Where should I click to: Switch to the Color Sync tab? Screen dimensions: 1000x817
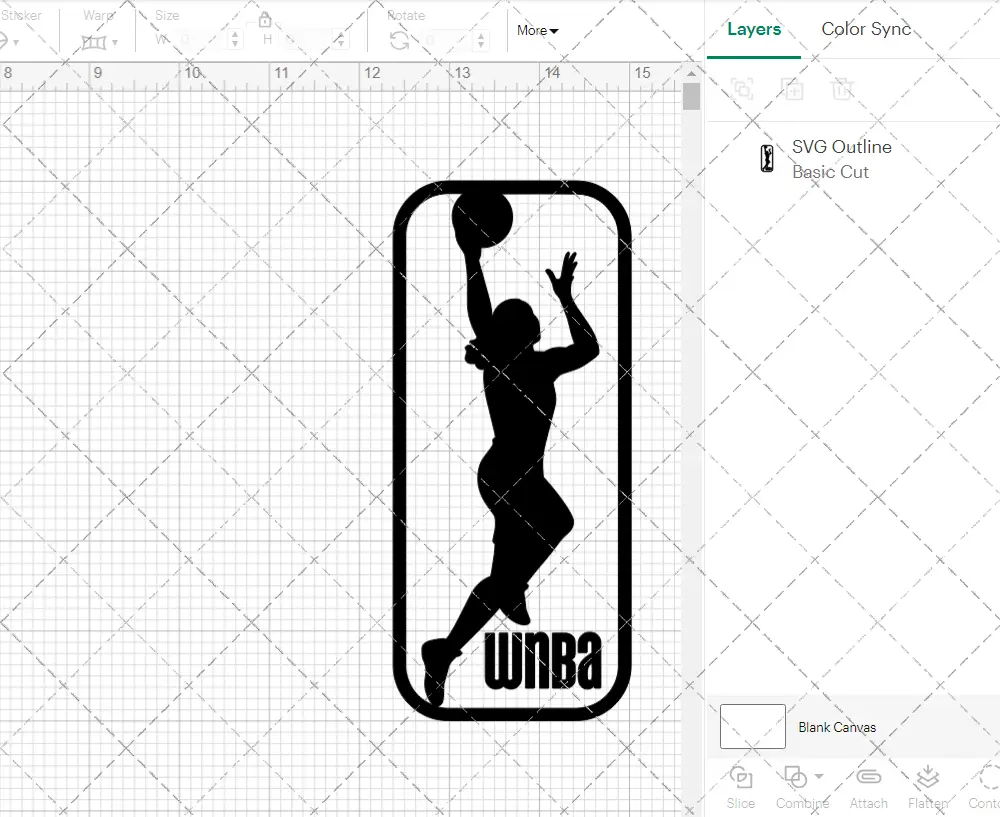click(866, 29)
